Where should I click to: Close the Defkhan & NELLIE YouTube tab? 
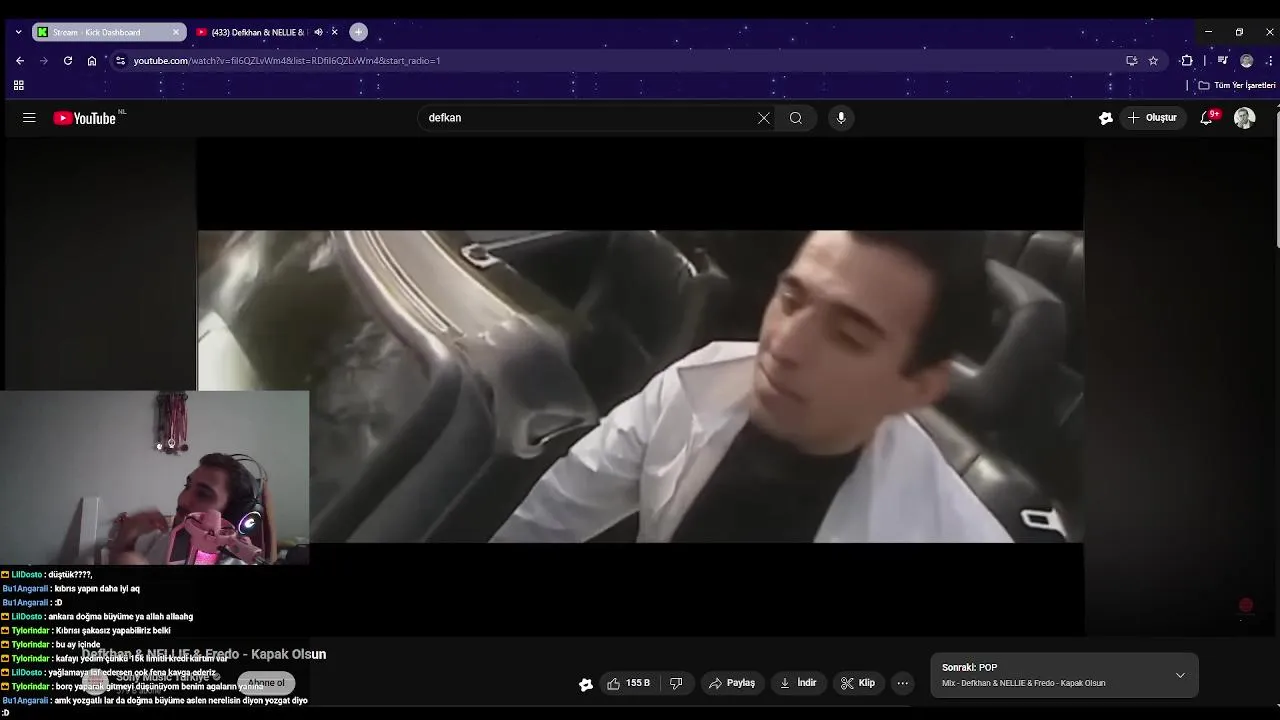(334, 32)
